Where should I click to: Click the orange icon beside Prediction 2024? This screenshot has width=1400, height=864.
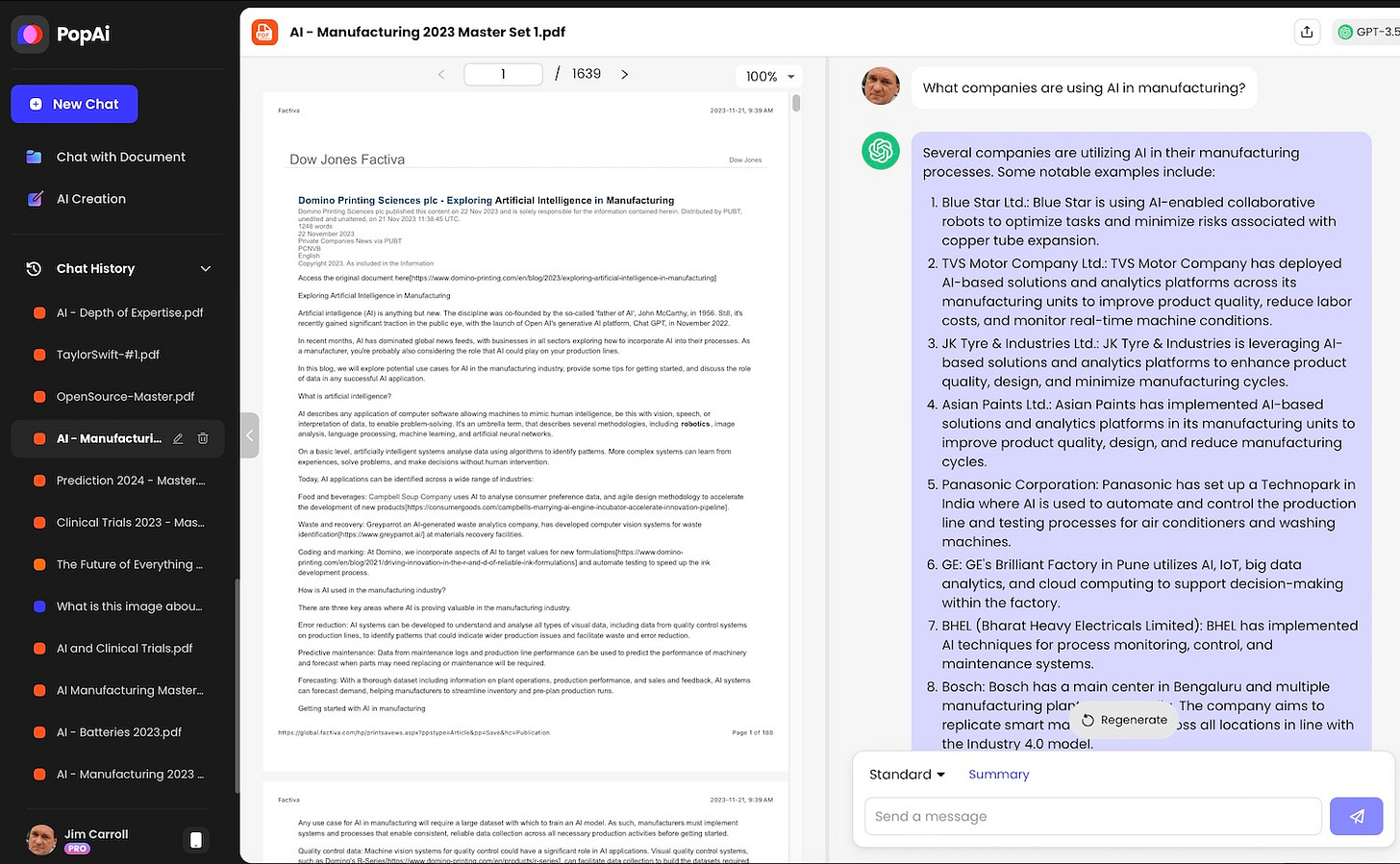pos(39,481)
